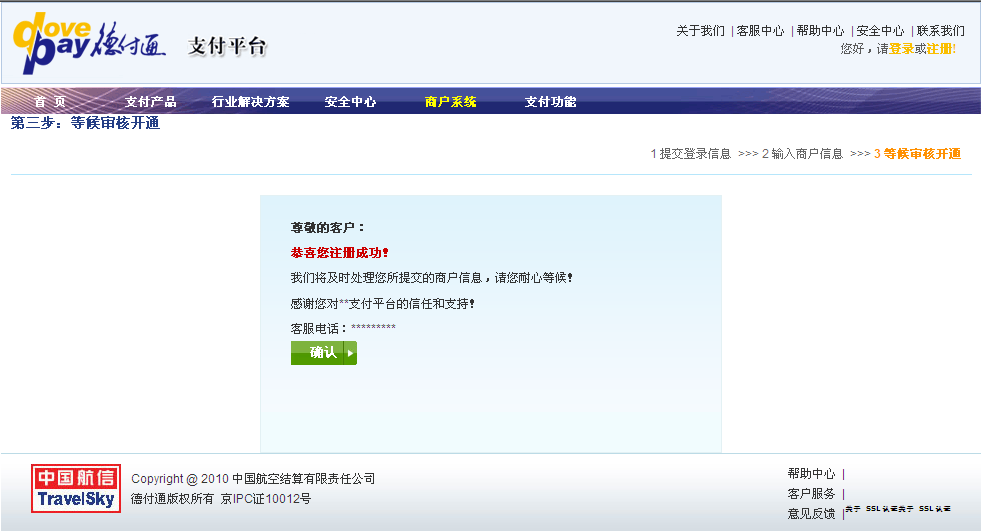Click the 安全中心 link in header

pos(880,31)
